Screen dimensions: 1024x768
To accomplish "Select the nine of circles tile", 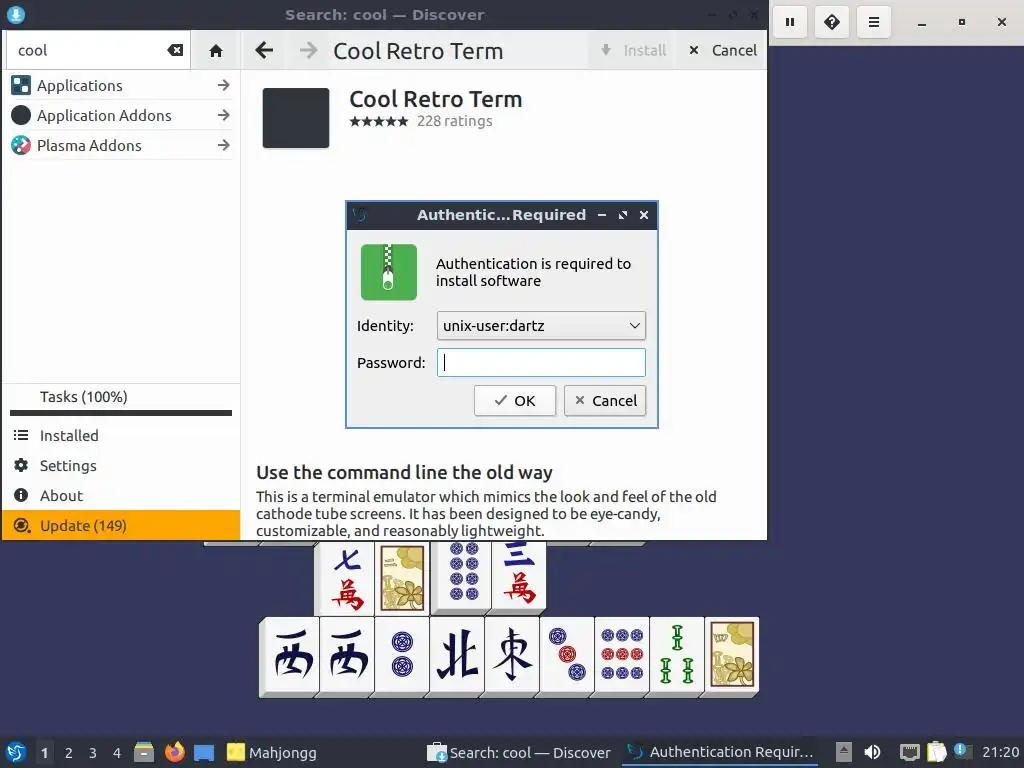I will pyautogui.click(x=622, y=655).
